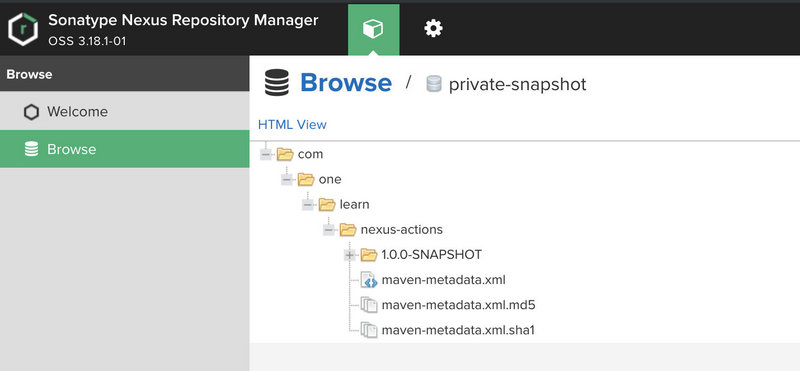This screenshot has width=800, height=371.
Task: Collapse the com folder node
Action: (x=265, y=154)
